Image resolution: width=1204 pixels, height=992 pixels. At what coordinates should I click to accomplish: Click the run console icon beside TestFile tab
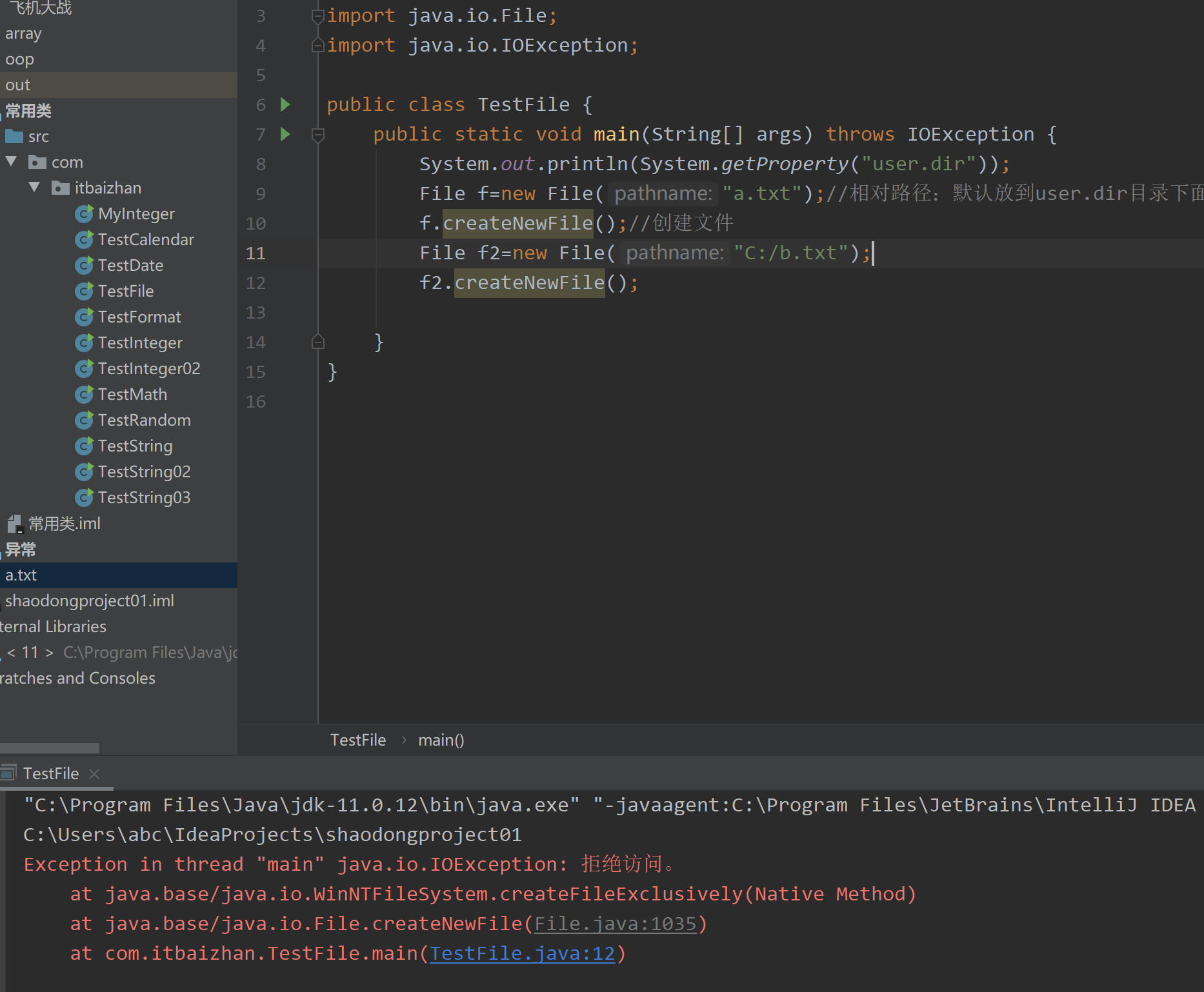coord(8,773)
